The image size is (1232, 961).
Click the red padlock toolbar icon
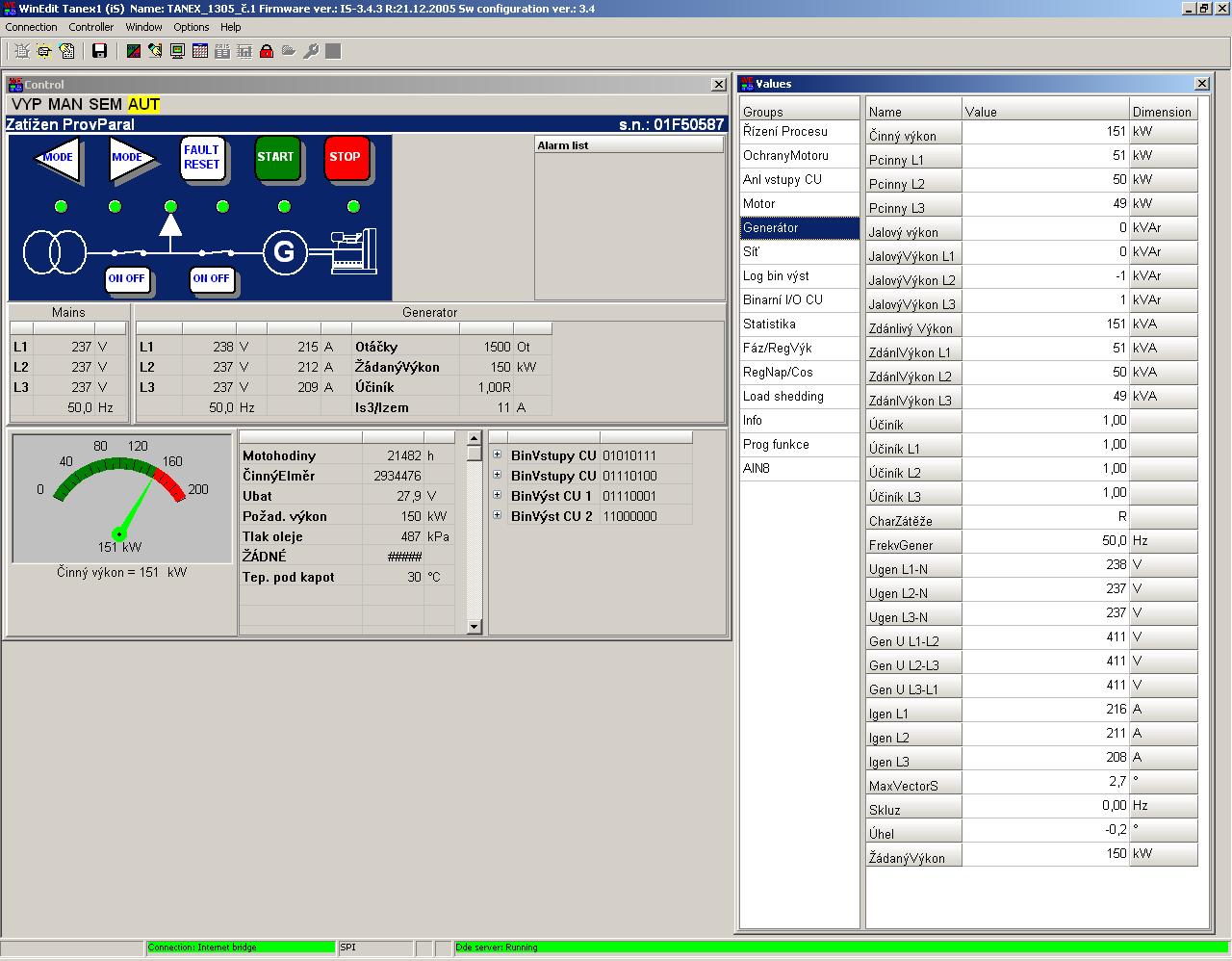coord(267,51)
